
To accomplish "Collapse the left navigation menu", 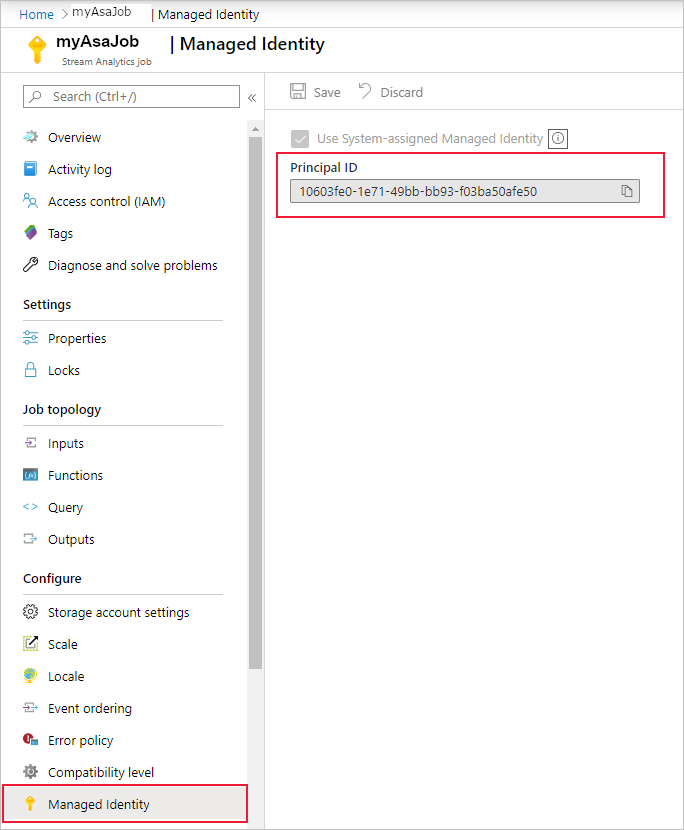I will pyautogui.click(x=252, y=97).
